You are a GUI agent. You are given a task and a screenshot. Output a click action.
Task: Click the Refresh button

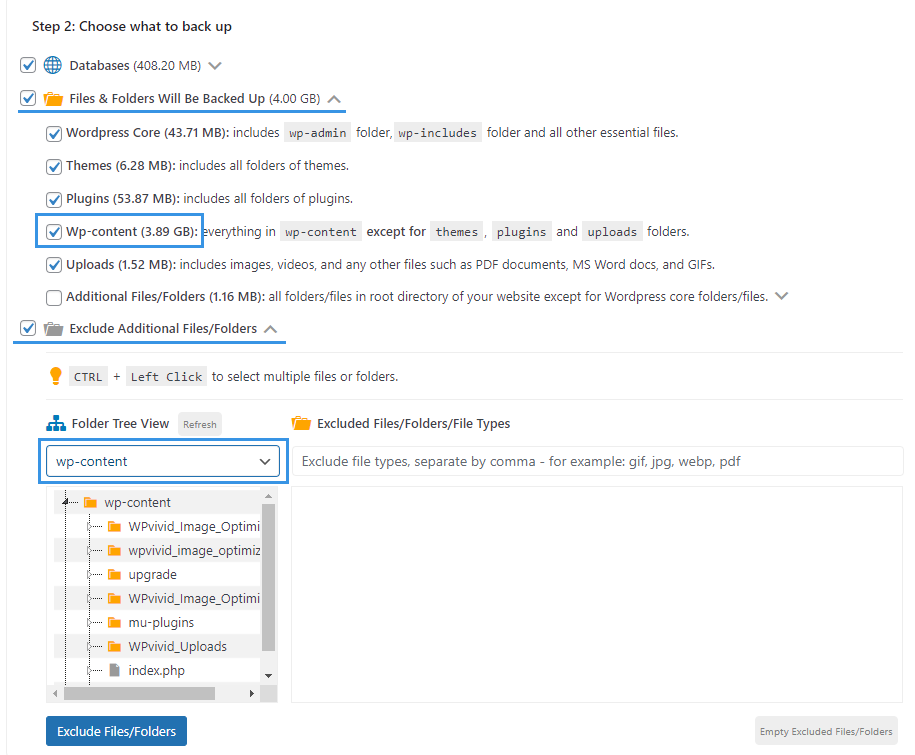coord(200,424)
